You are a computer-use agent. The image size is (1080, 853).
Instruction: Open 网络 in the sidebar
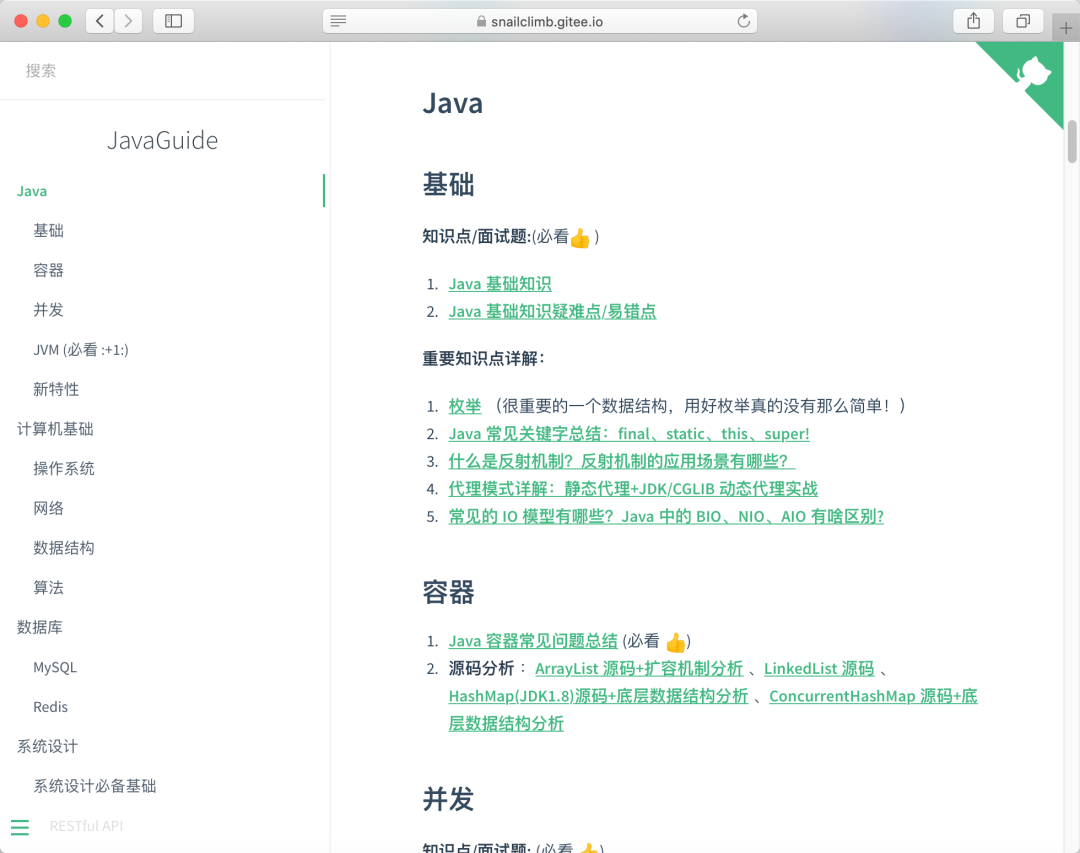tap(48, 508)
